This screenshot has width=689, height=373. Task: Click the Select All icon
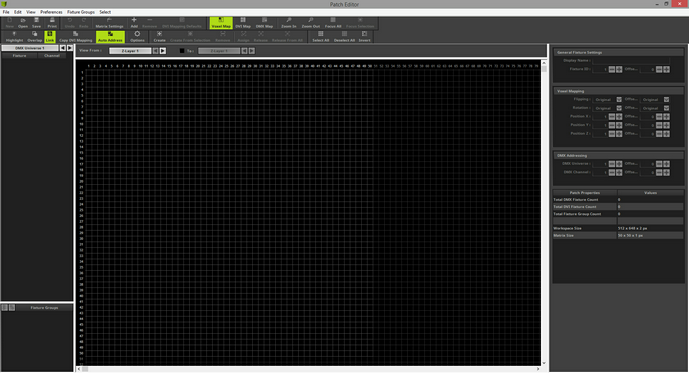click(x=320, y=37)
